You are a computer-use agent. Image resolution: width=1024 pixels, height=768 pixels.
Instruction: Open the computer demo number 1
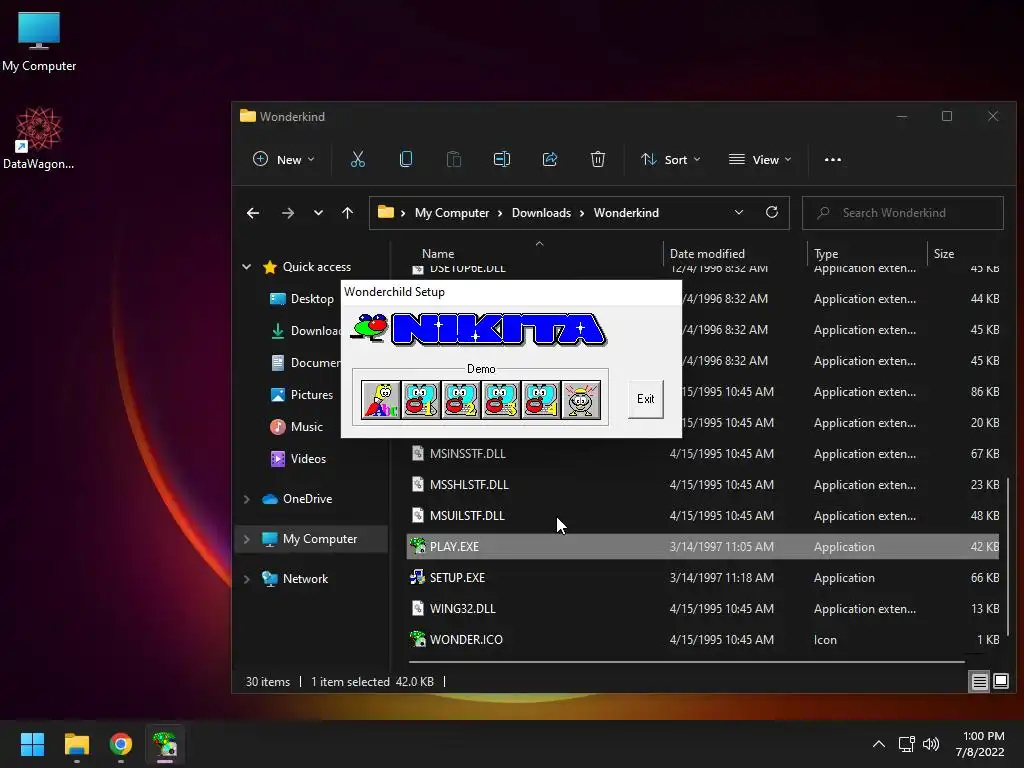[x=421, y=400]
